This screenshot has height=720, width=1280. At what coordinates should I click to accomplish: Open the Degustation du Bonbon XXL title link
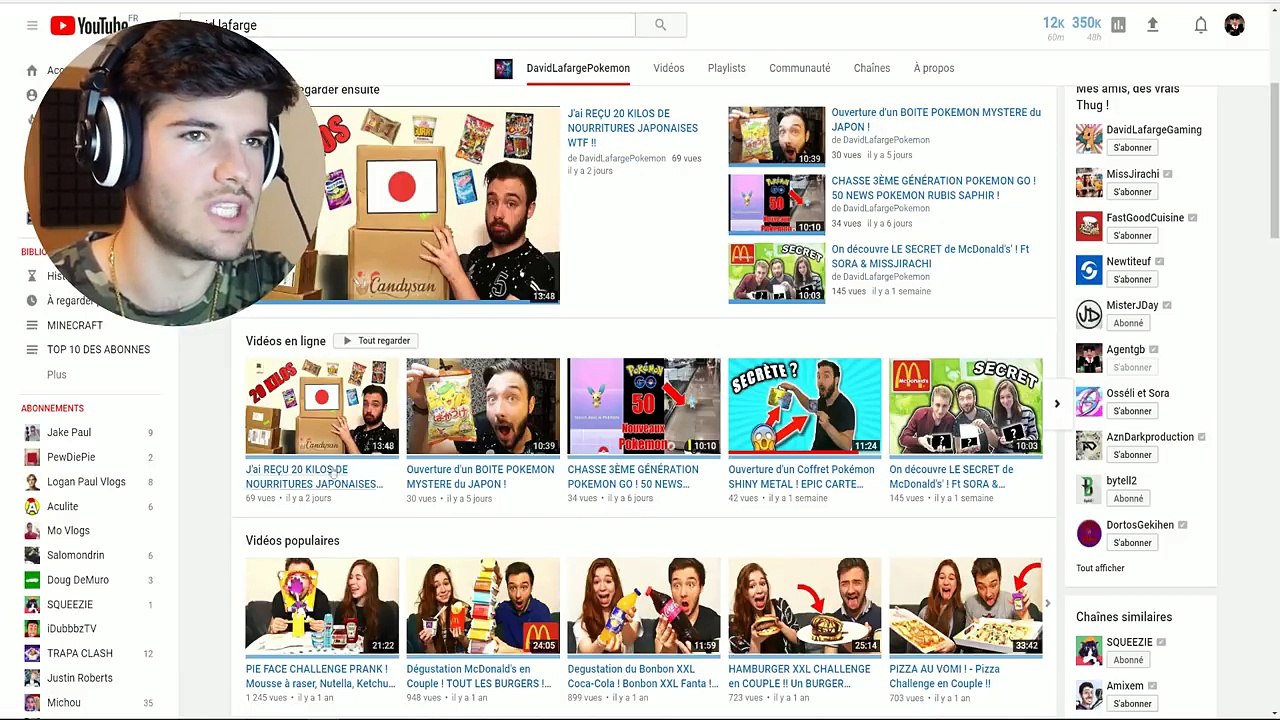point(643,676)
